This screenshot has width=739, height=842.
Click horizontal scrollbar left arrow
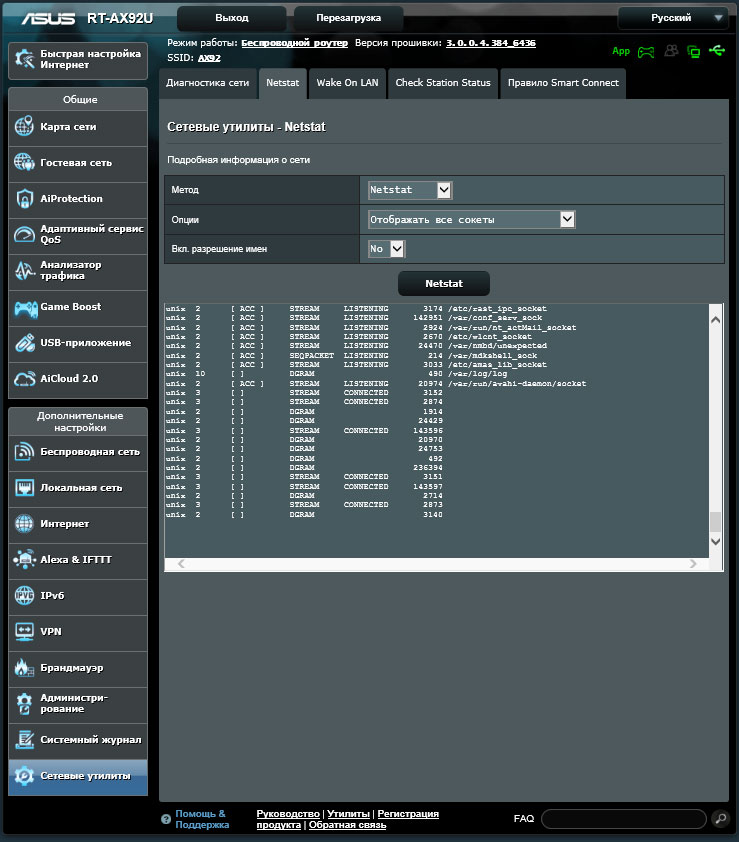181,564
